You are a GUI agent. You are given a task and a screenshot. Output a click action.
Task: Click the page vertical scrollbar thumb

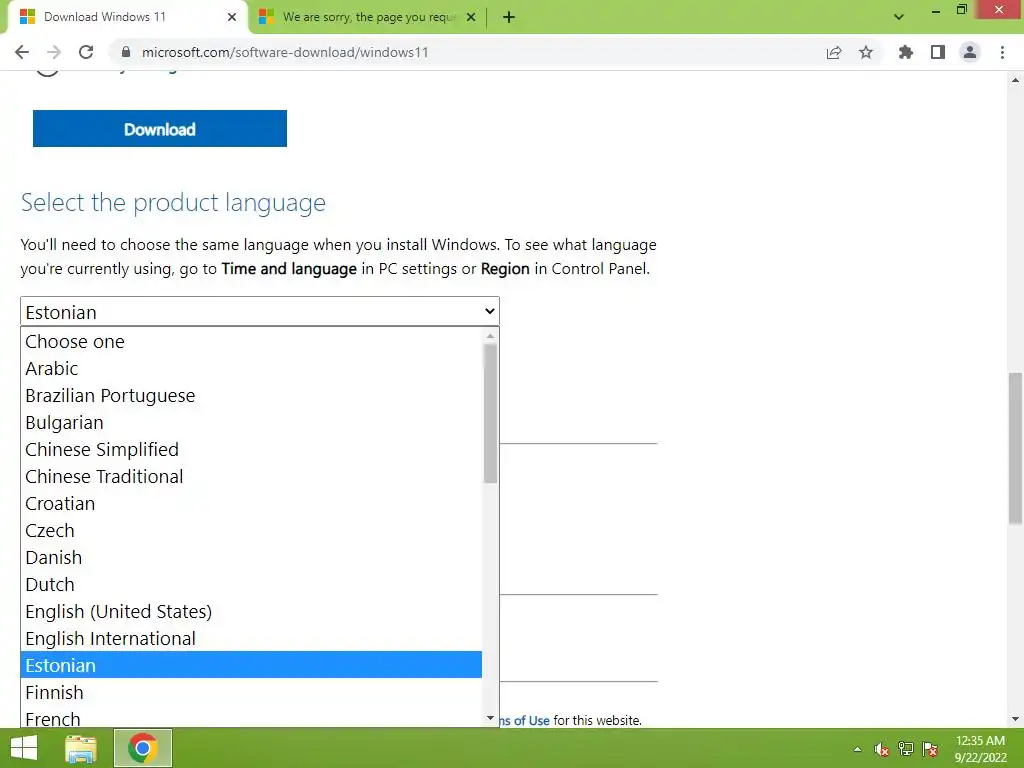tap(1015, 448)
